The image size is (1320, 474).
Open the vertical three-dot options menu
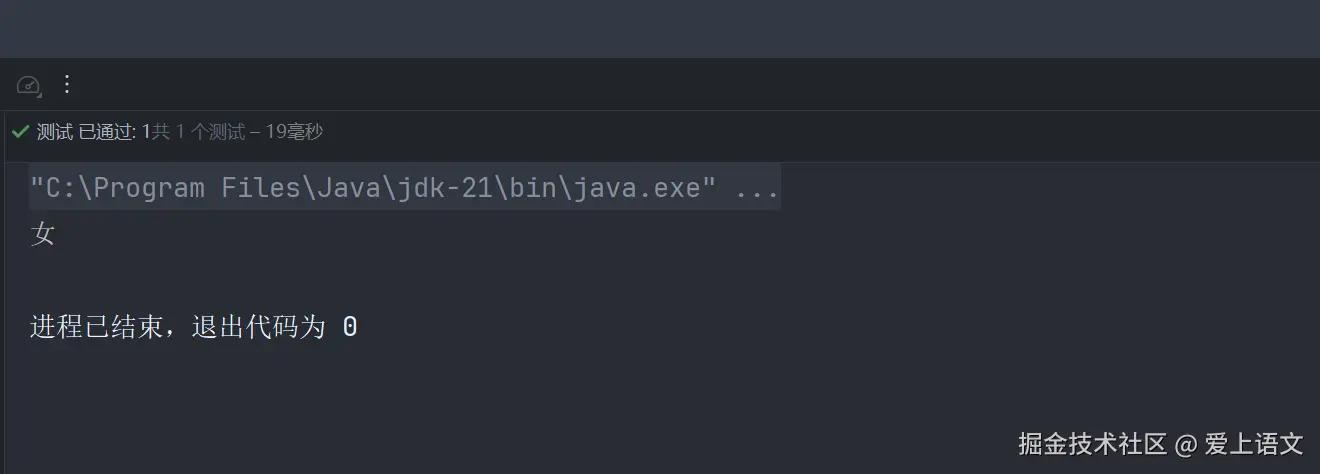67,85
